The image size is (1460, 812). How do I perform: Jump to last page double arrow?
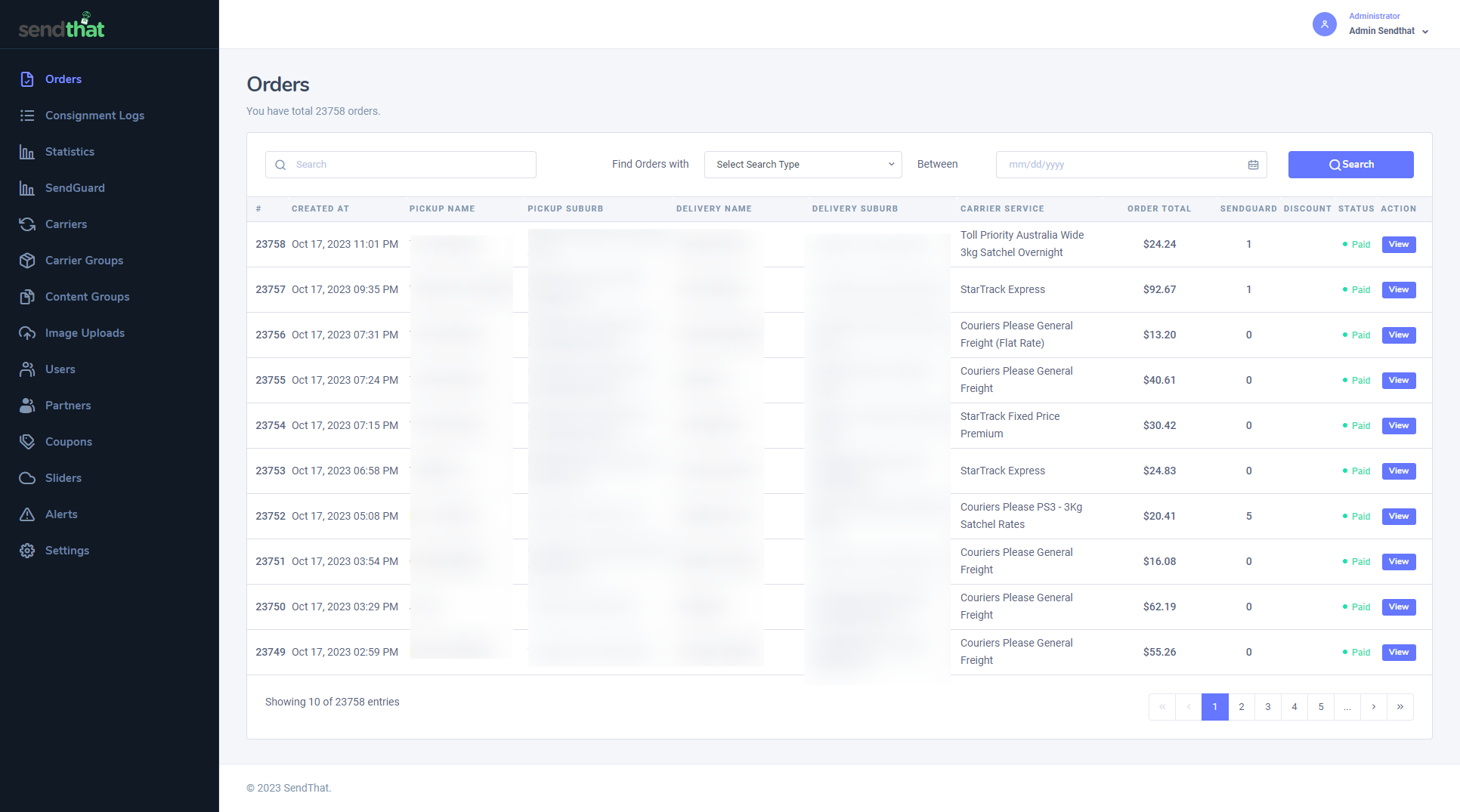[1400, 707]
